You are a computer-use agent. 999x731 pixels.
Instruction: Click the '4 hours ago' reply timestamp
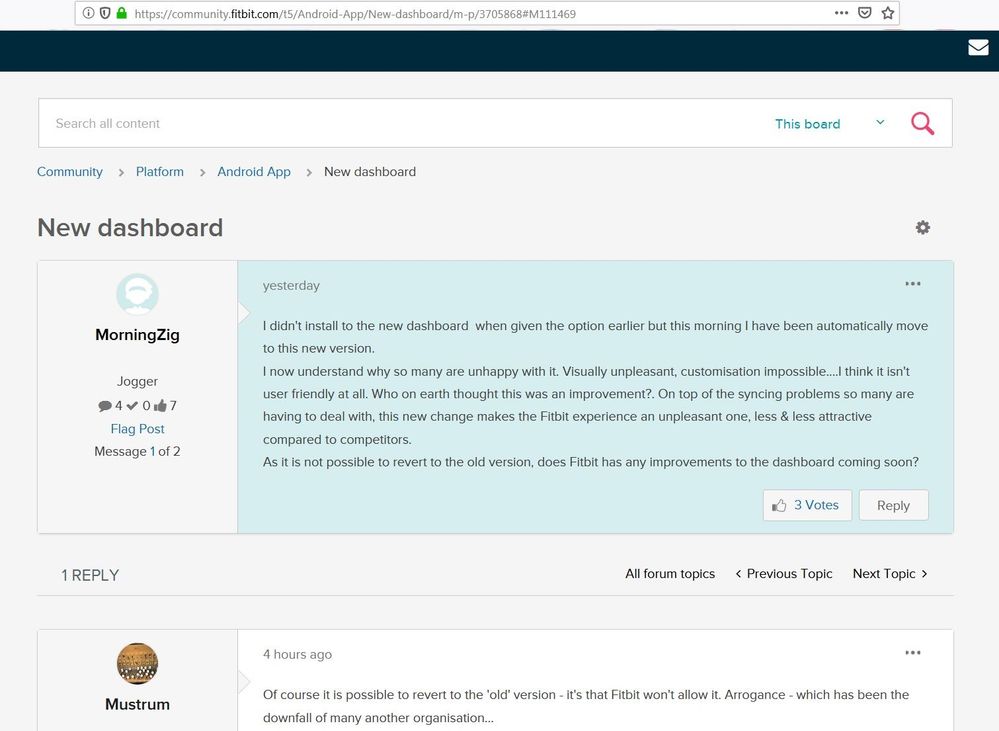coord(298,655)
